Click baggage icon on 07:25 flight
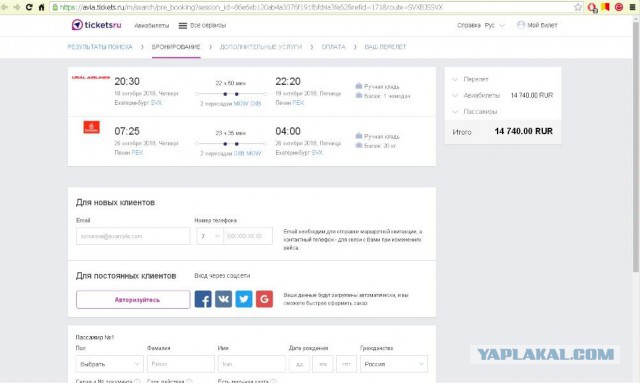This screenshot has height=384, width=640. (359, 145)
